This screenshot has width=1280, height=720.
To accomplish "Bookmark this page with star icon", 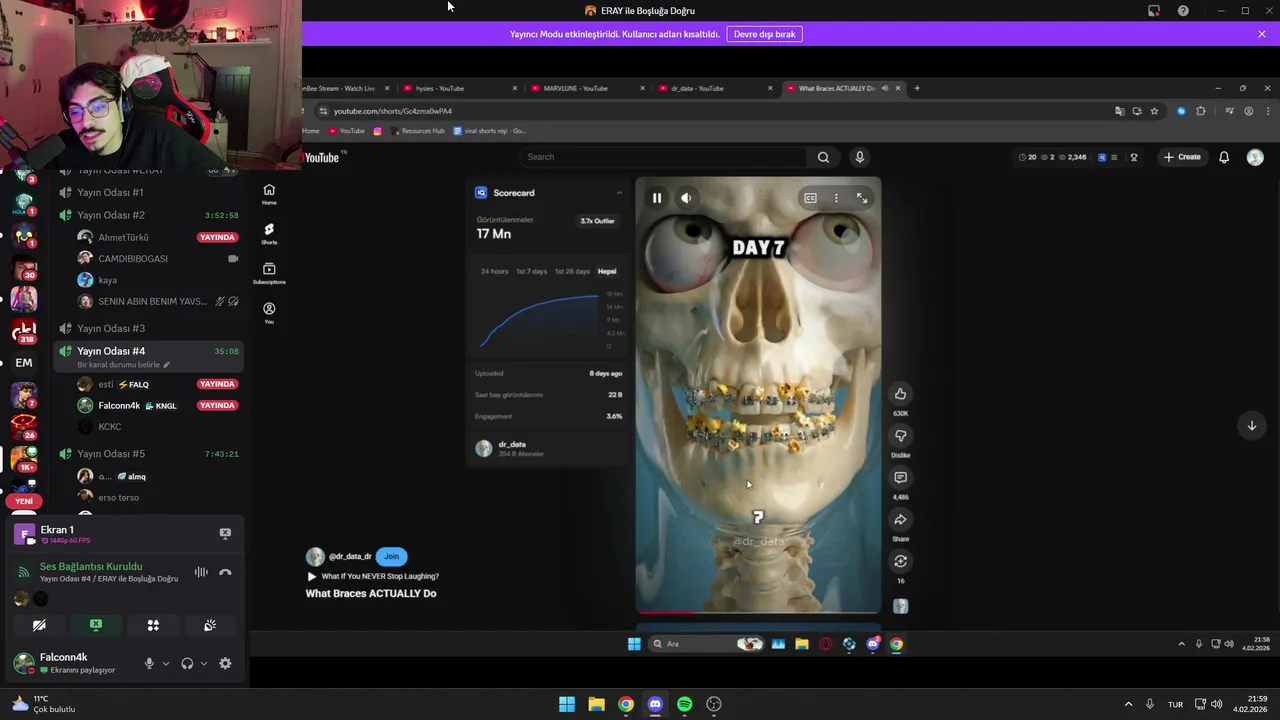I will 1154,111.
